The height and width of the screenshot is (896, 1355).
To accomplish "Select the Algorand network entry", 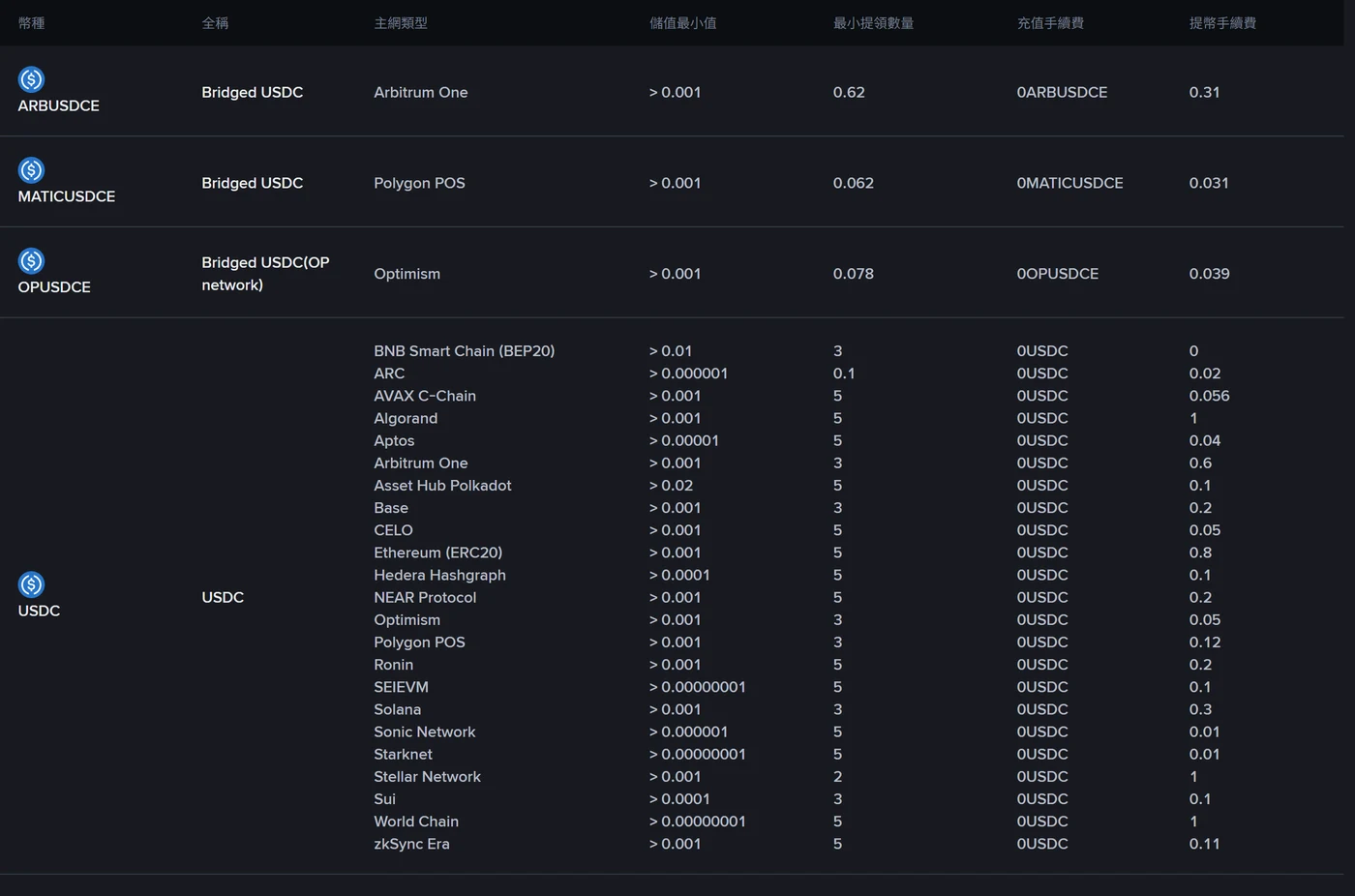I will (x=406, y=418).
